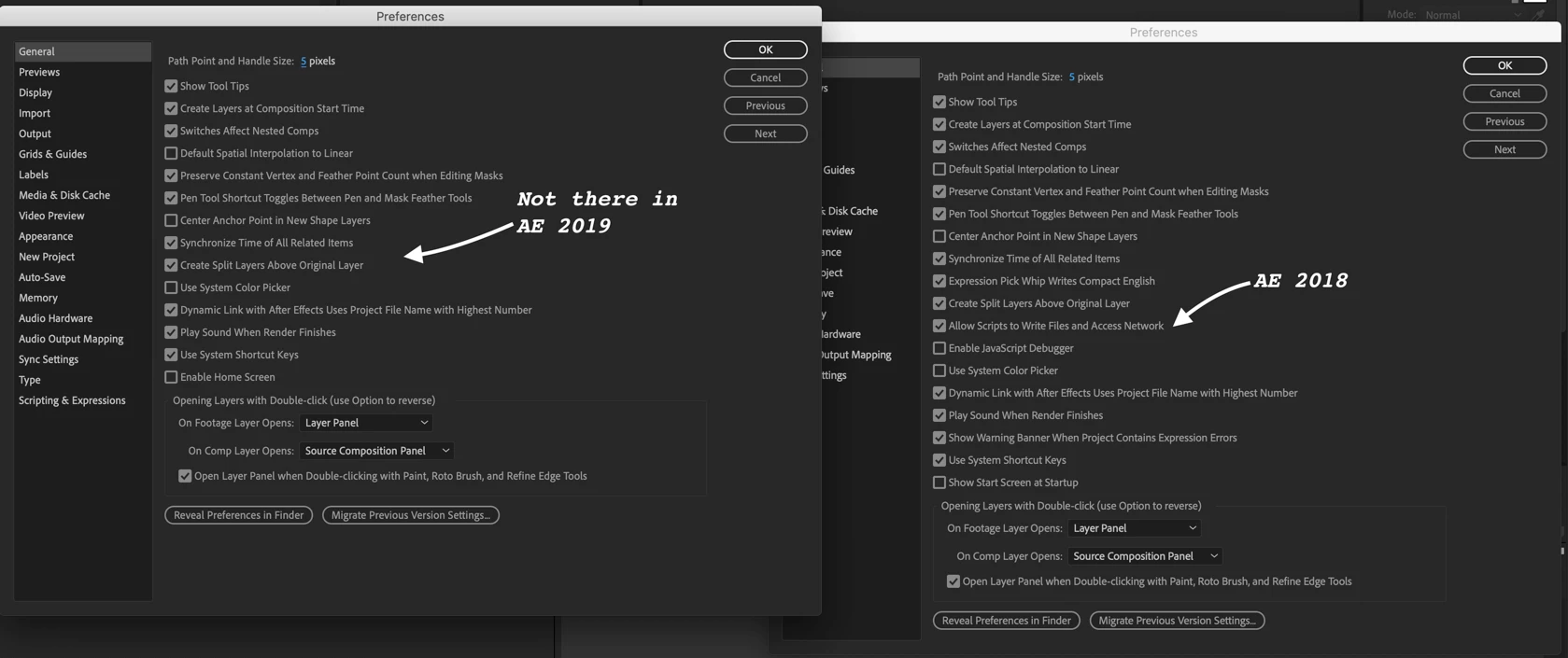The image size is (1568, 658).
Task: Open Type preferences category
Action: [x=30, y=380]
